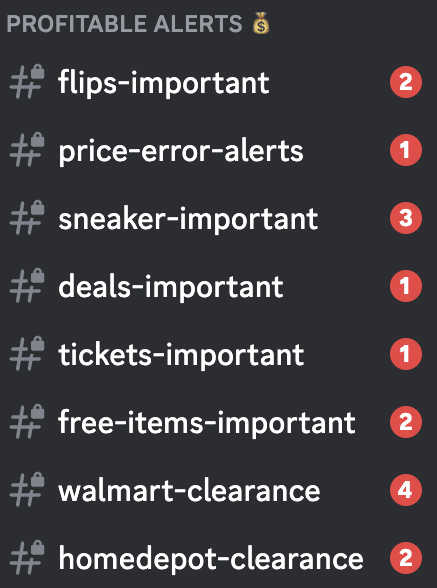Select the locked hash icon beside free-items-important
This screenshot has width=437, height=588.
[x=27, y=422]
